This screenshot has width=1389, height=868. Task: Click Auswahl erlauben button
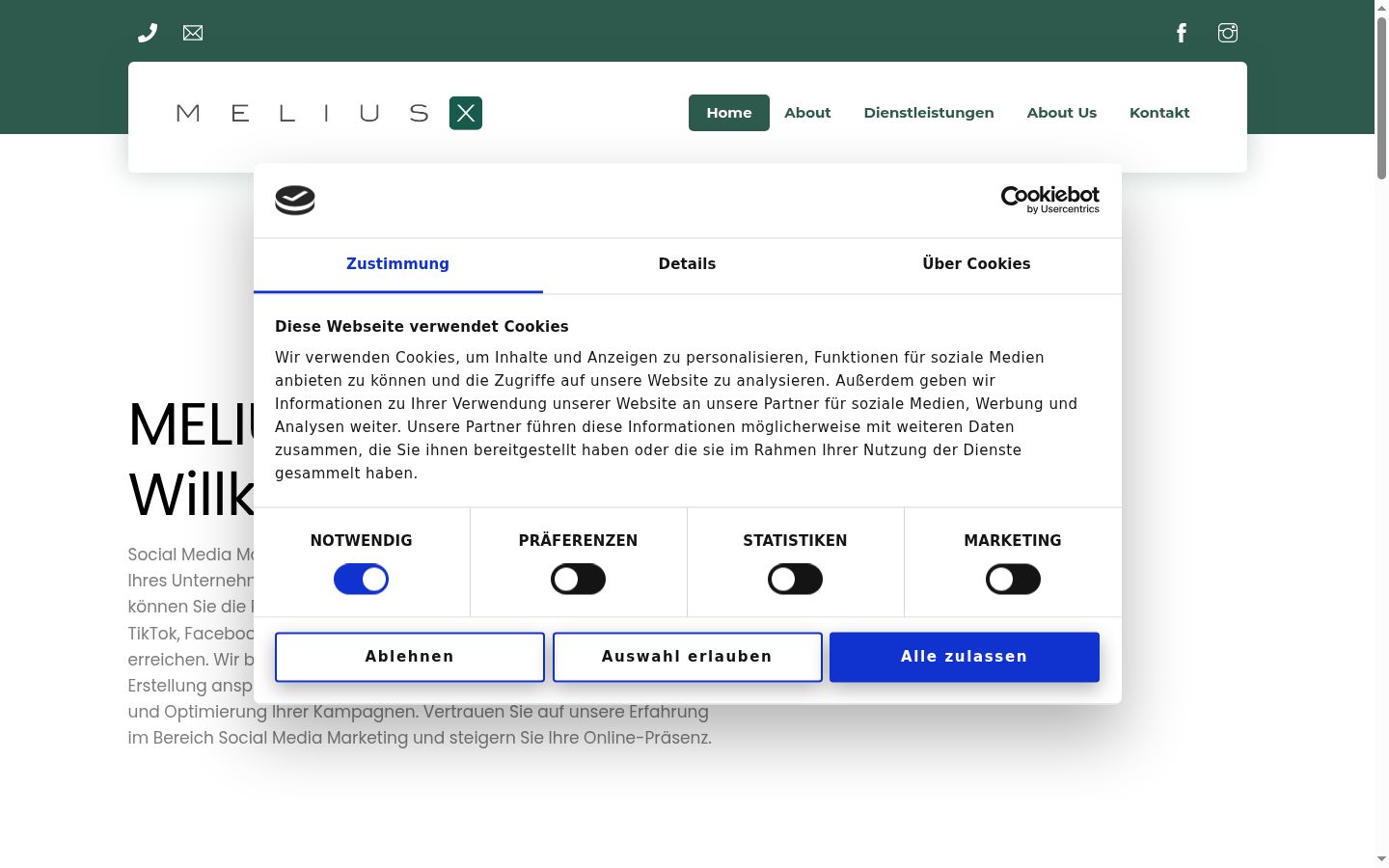[x=688, y=657]
